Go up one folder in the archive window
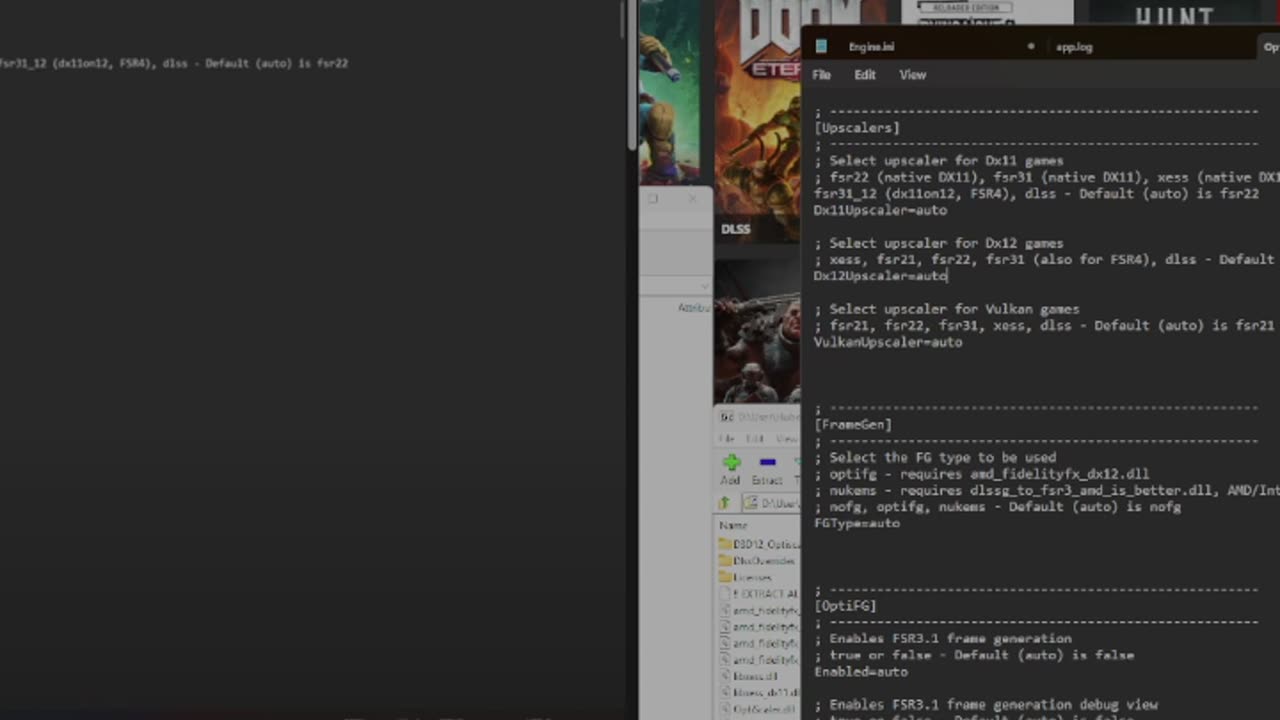Screen dimensions: 1280x720 point(724,503)
